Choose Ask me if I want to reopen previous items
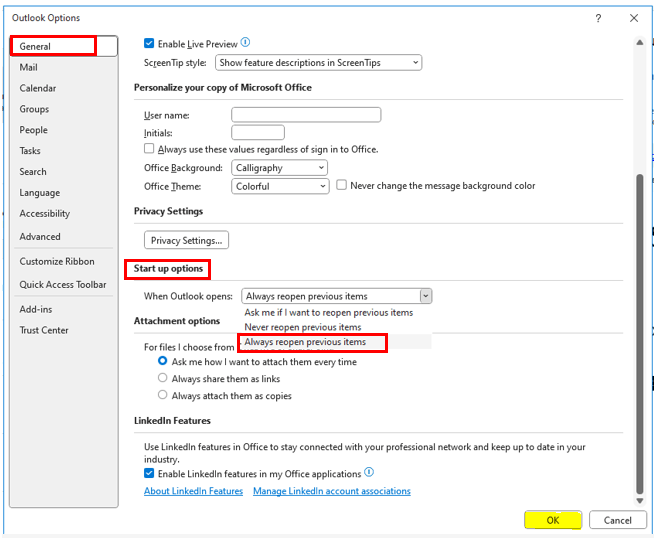 tap(329, 312)
